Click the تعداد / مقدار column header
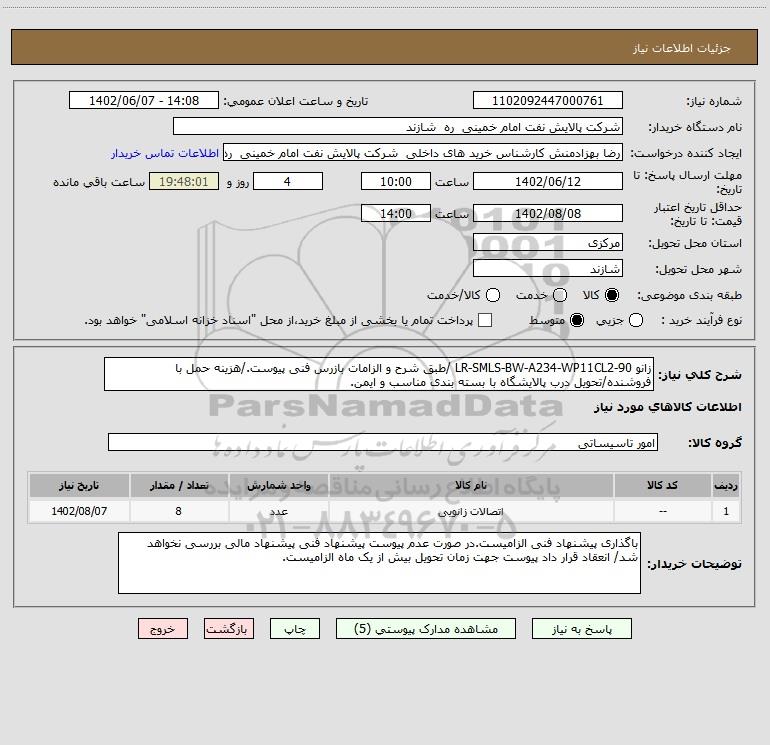 [x=179, y=485]
